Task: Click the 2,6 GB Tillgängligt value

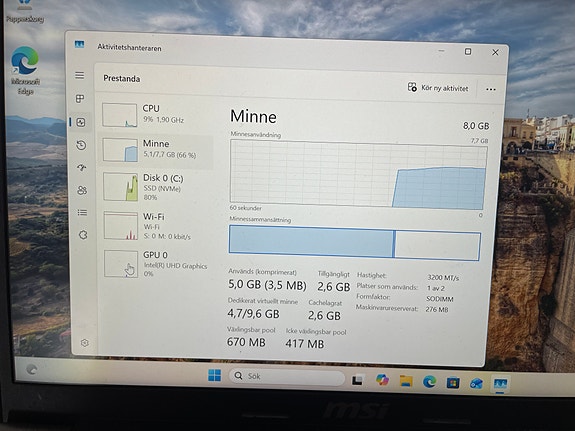Action: (x=334, y=286)
